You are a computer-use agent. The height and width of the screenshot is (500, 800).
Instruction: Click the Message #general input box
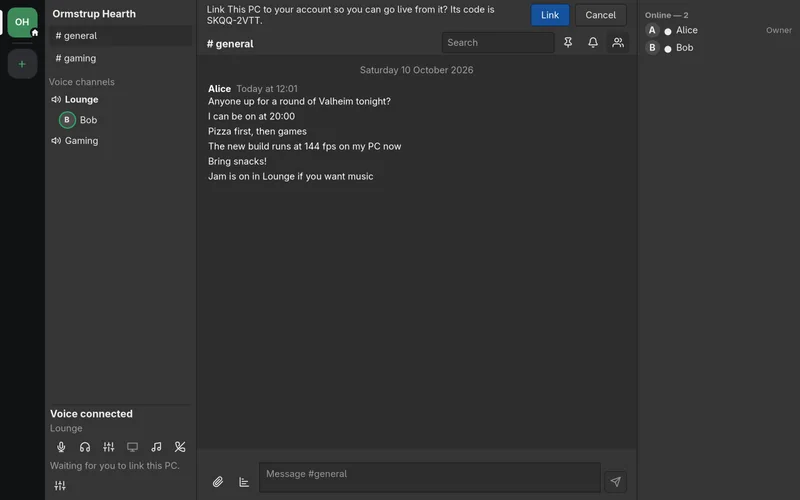click(x=430, y=477)
